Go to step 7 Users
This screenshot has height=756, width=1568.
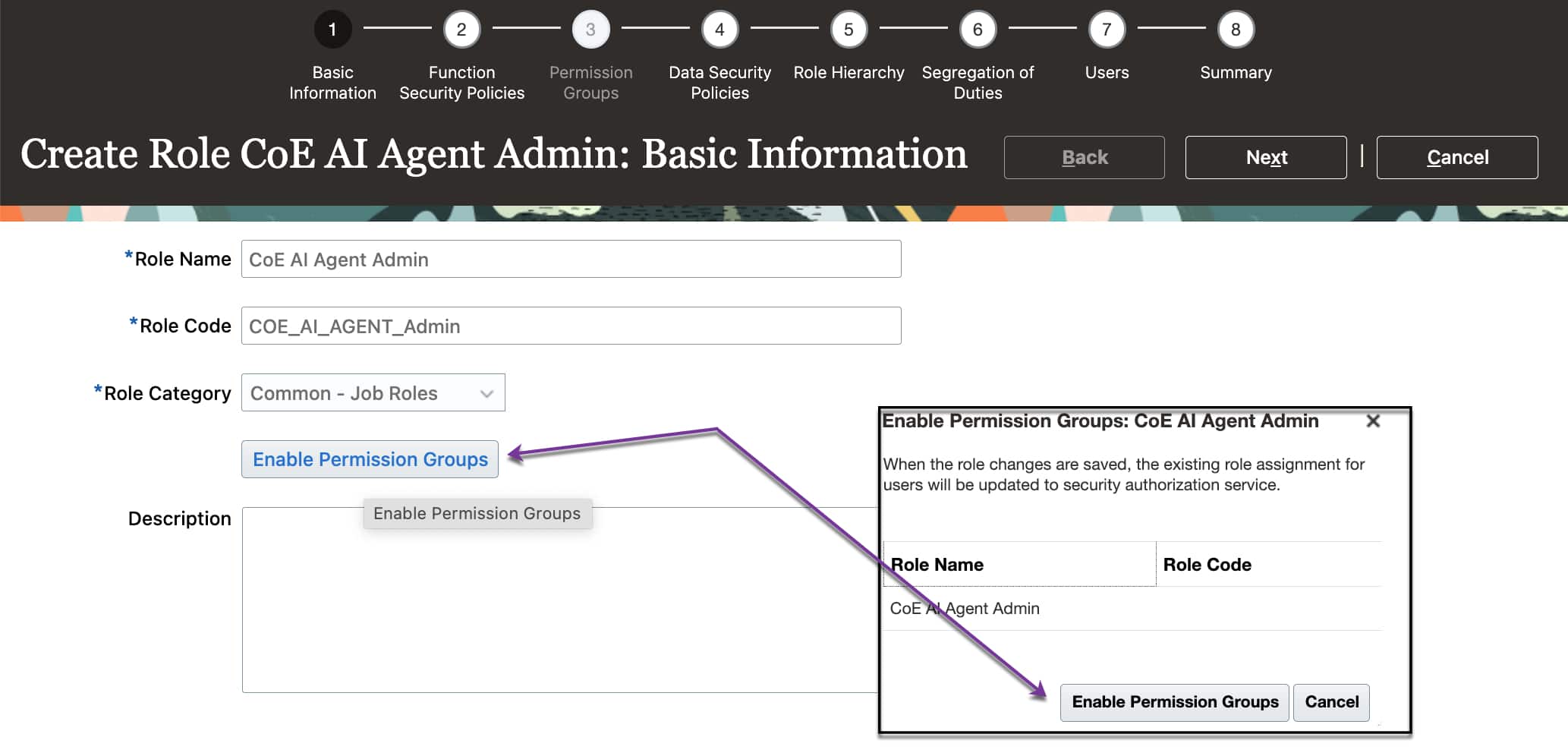pyautogui.click(x=1107, y=30)
